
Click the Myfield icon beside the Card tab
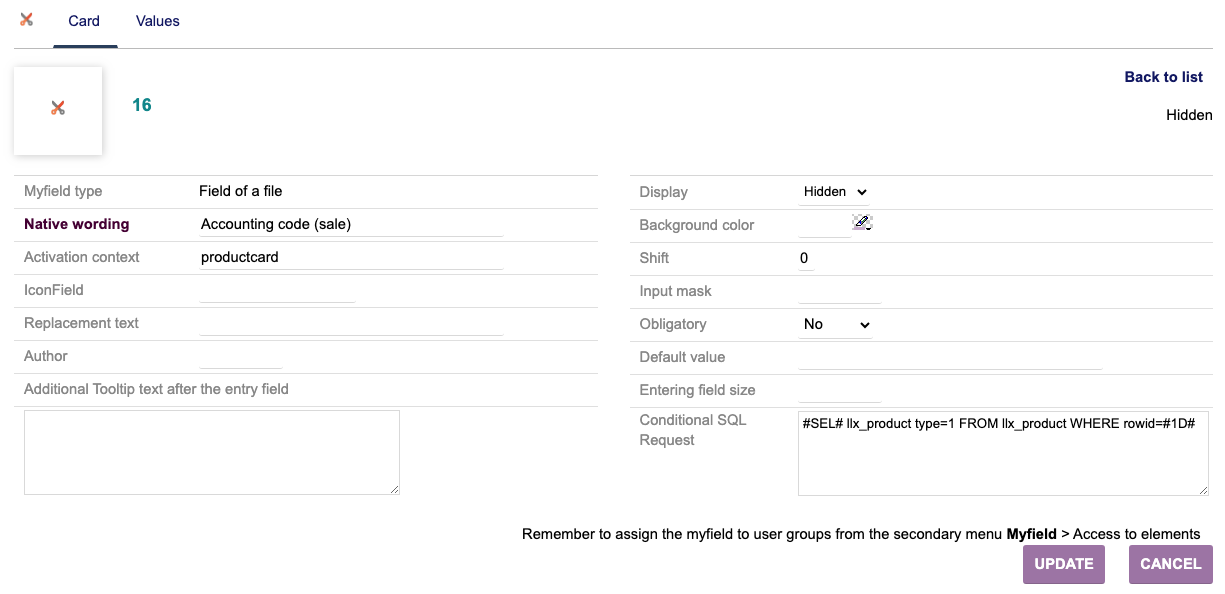pyautogui.click(x=26, y=20)
